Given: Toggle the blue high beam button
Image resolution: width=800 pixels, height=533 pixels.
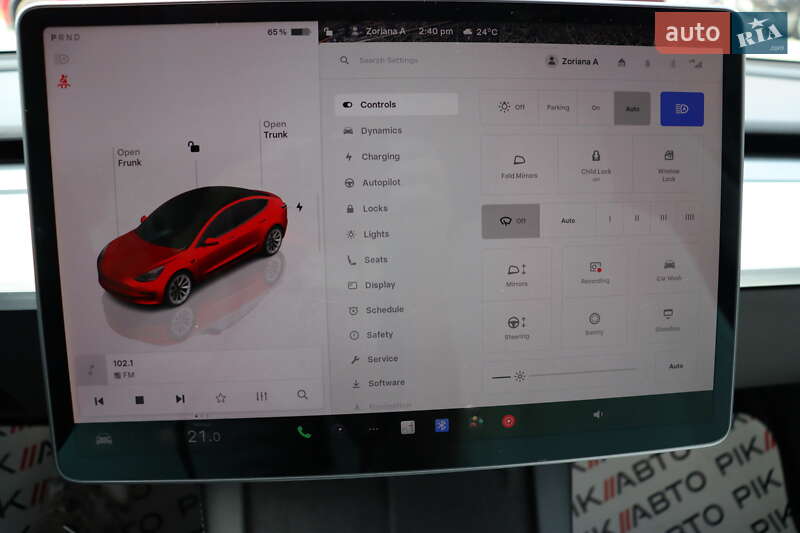Looking at the screenshot, I should (x=682, y=109).
